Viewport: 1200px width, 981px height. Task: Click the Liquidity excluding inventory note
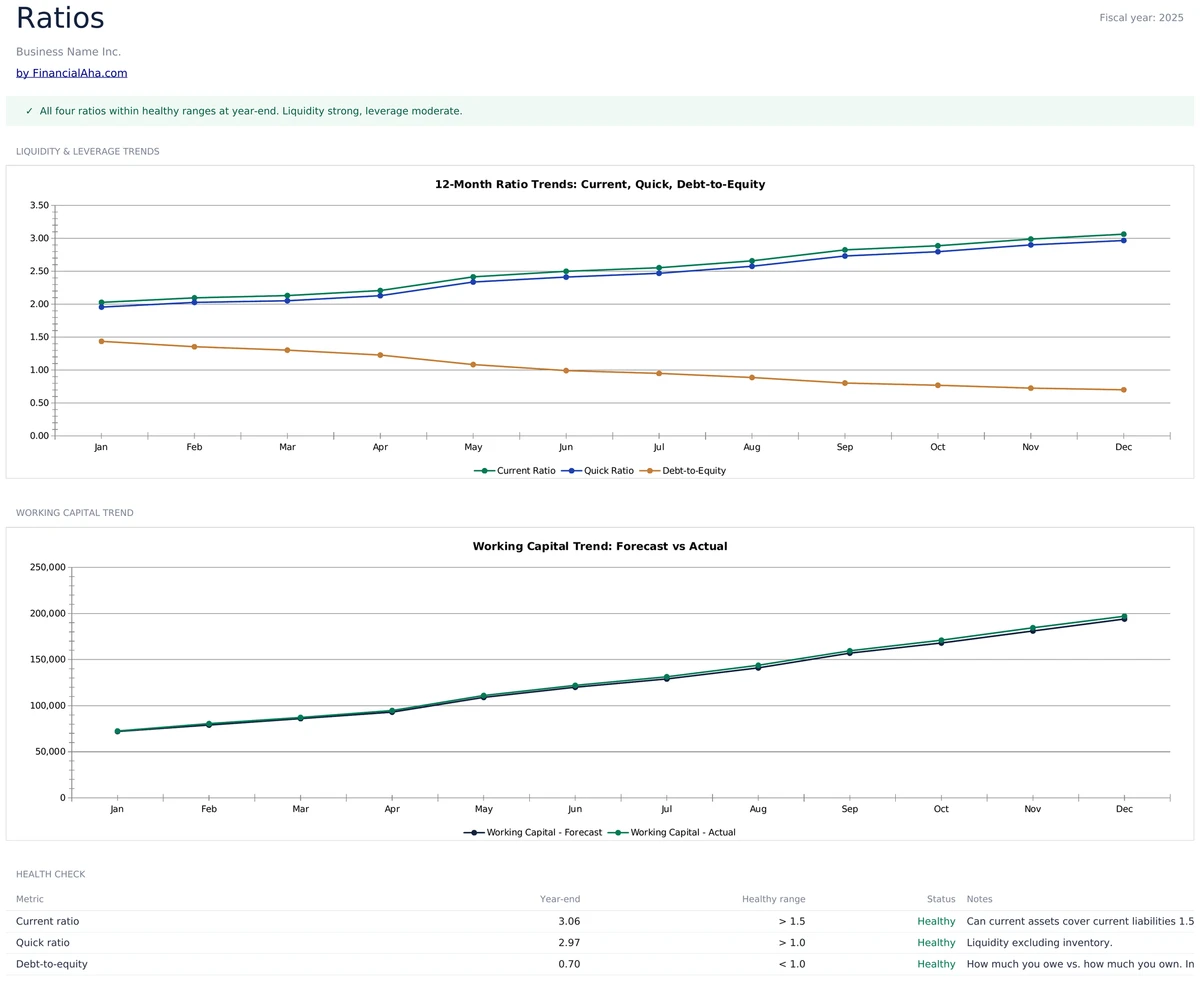tap(1039, 943)
